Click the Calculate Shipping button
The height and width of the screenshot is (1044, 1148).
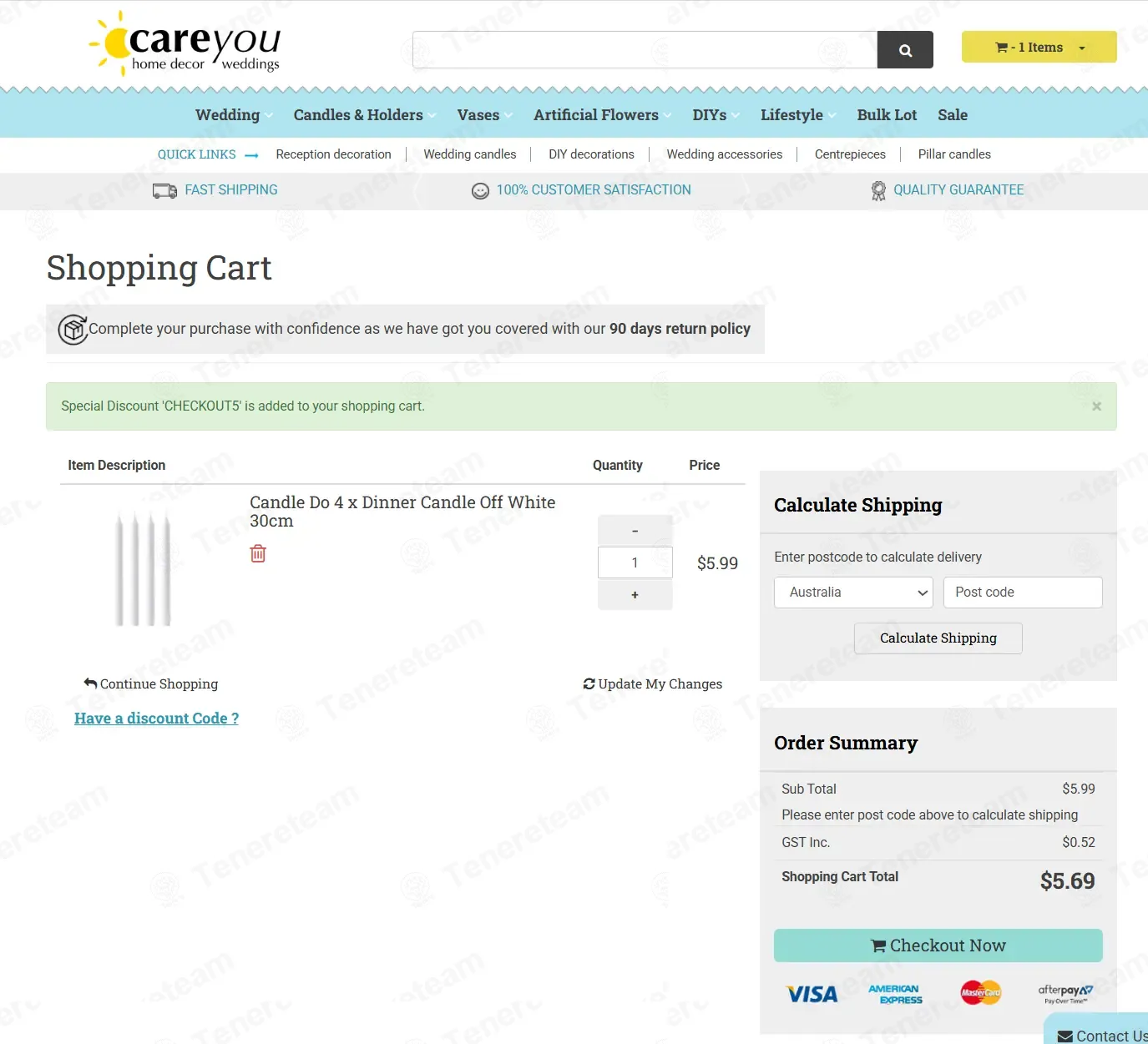(x=938, y=638)
